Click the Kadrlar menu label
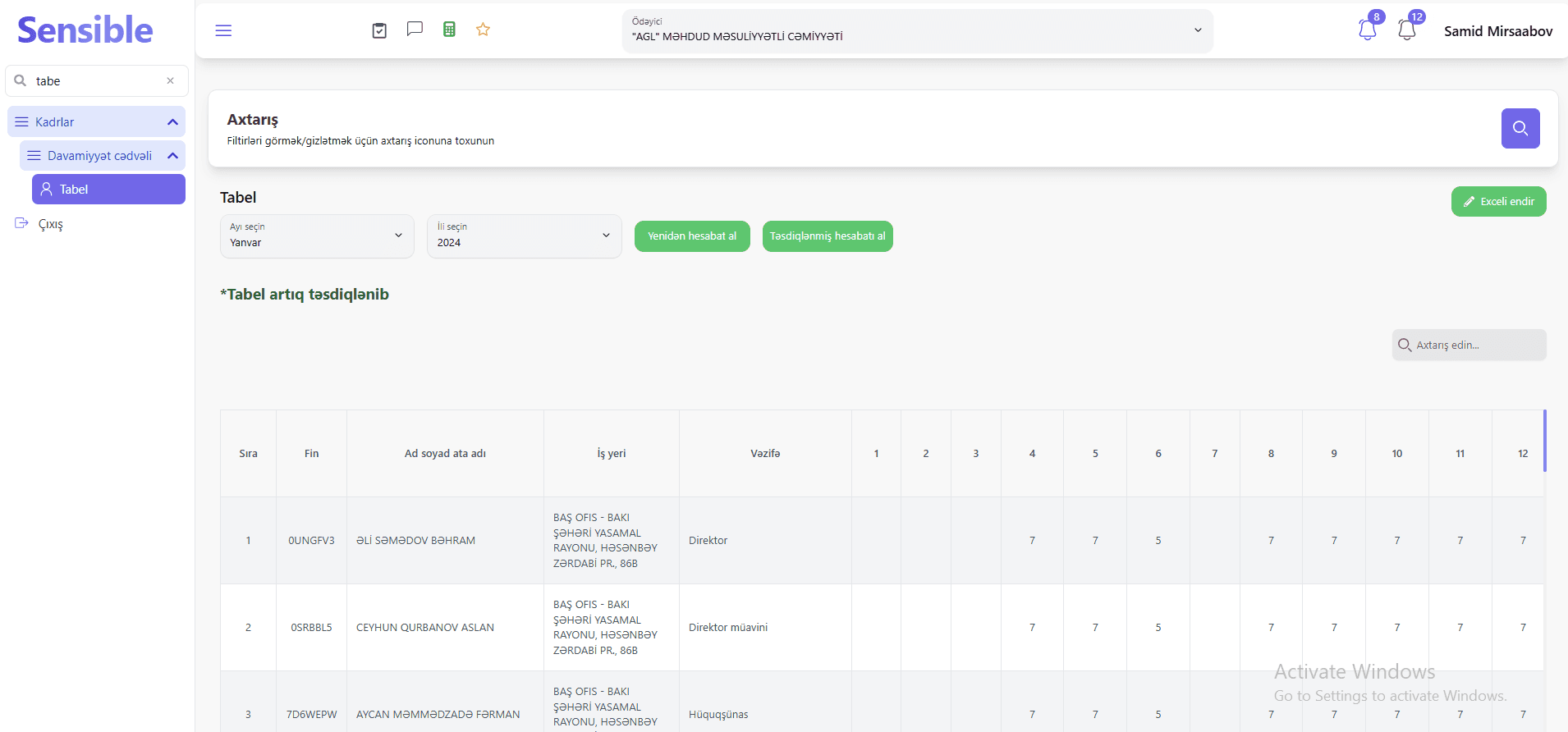This screenshot has height=732, width=1568. (55, 122)
